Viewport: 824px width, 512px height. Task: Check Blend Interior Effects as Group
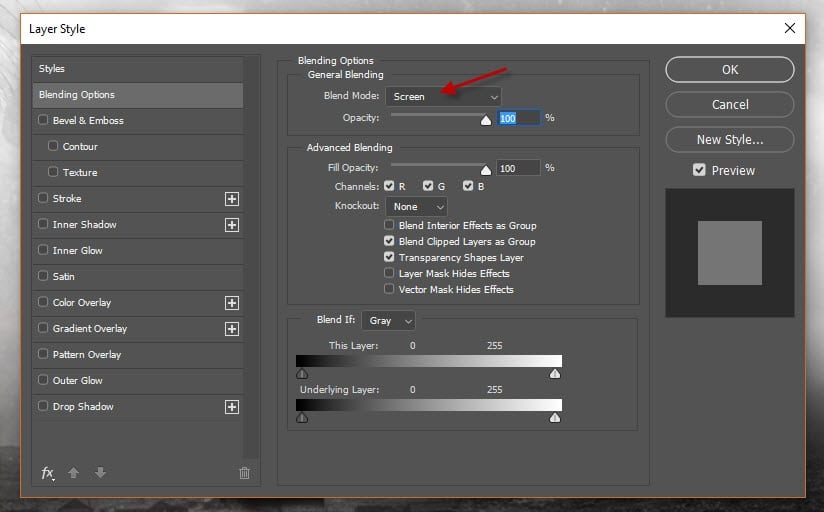pos(389,226)
